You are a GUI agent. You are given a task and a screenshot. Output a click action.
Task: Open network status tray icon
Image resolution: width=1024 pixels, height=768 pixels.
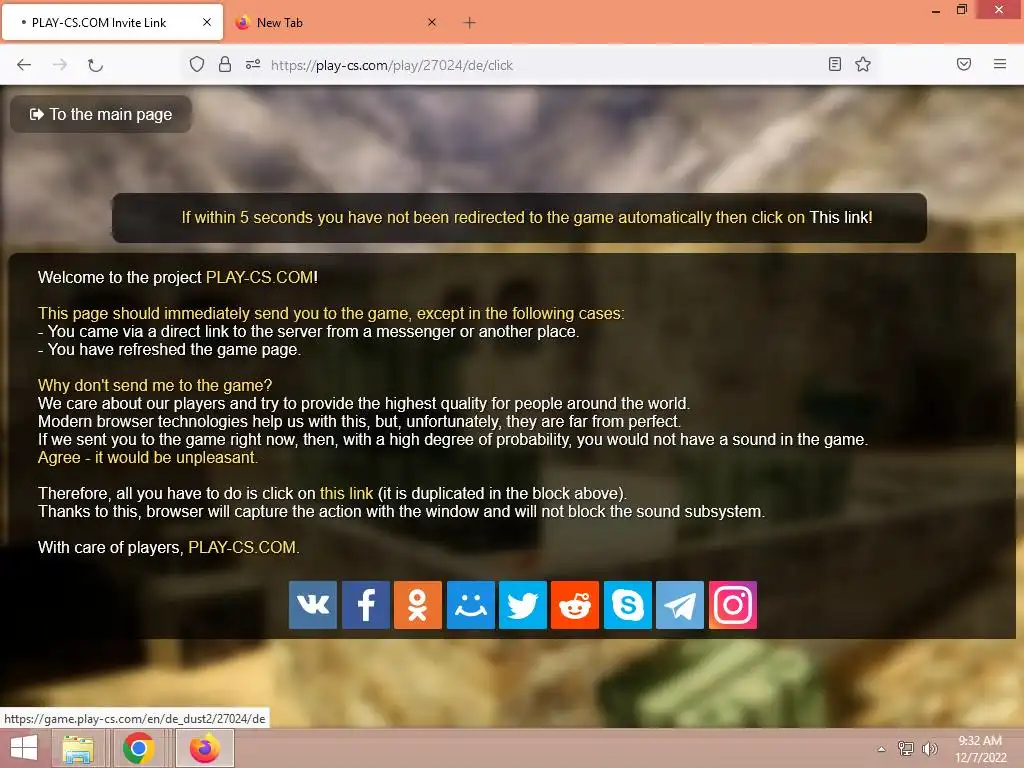coord(906,748)
